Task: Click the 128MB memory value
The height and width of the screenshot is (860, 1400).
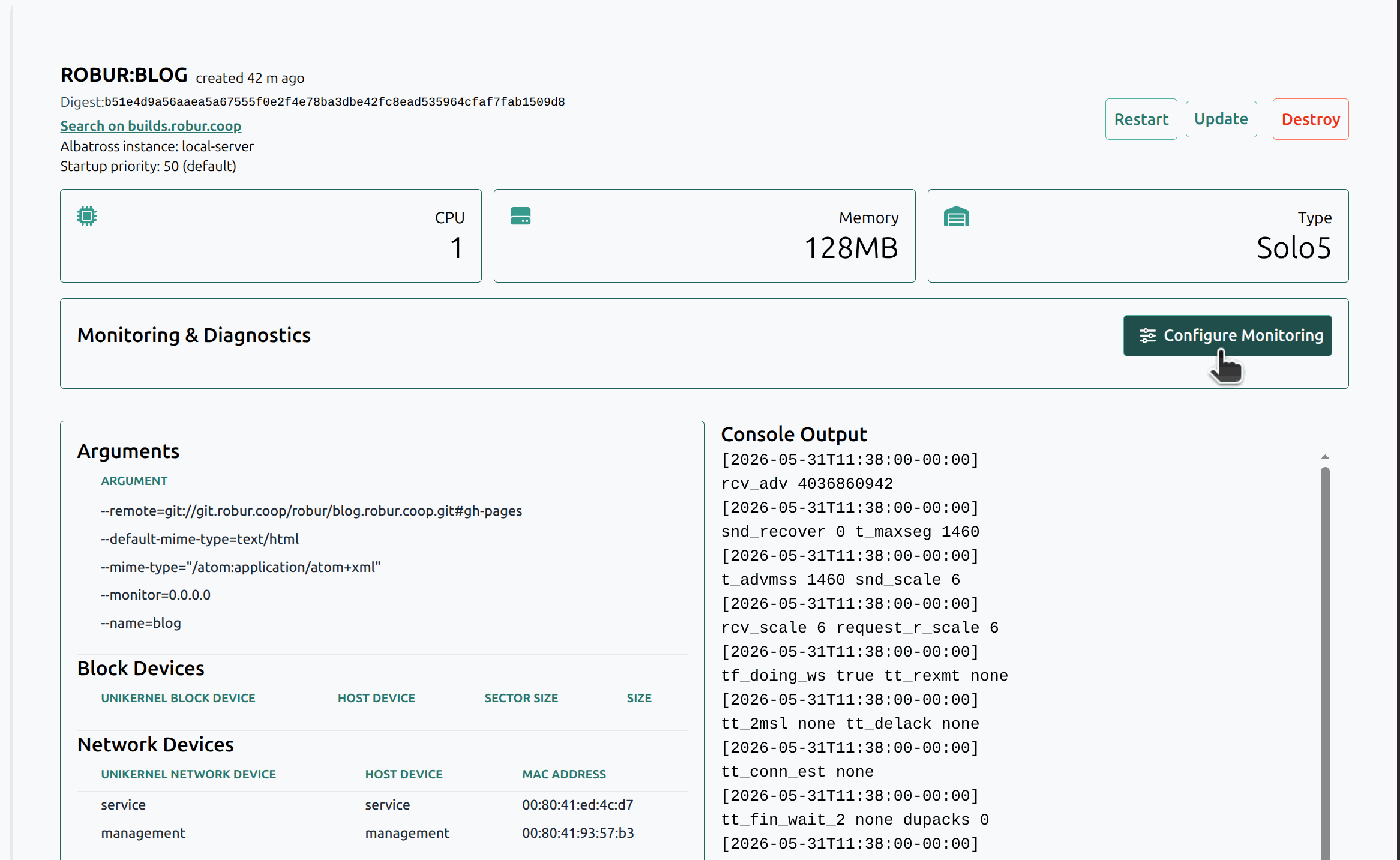Action: (x=851, y=248)
